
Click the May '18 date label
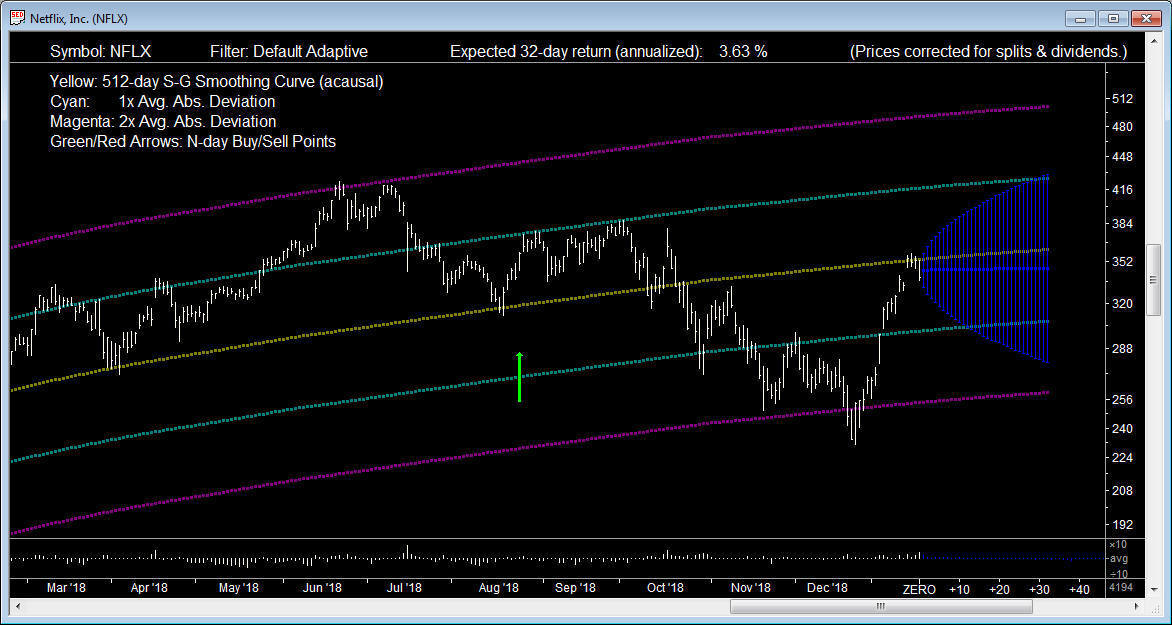click(239, 588)
